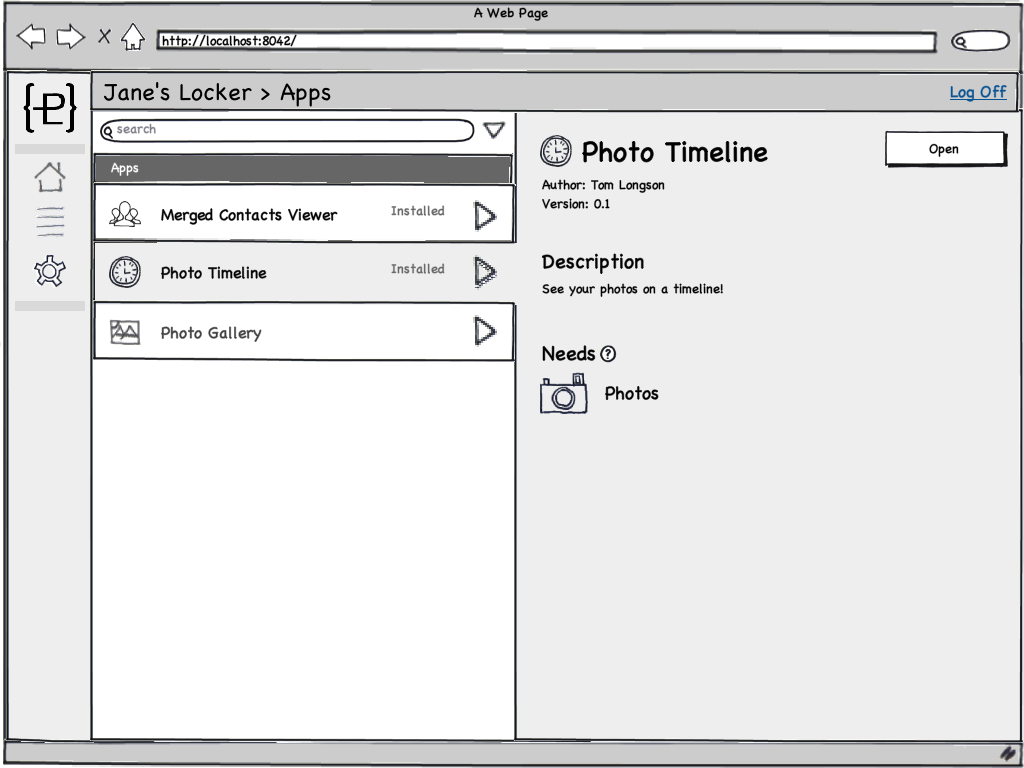Screen dimensions: 1024x768
Task: Click the Version: 0.1 text
Action: coord(576,204)
